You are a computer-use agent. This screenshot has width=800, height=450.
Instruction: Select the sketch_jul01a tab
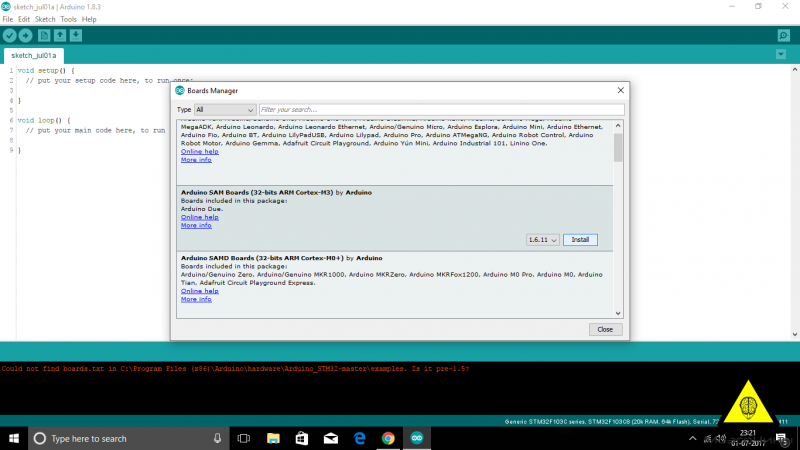click(x=34, y=55)
